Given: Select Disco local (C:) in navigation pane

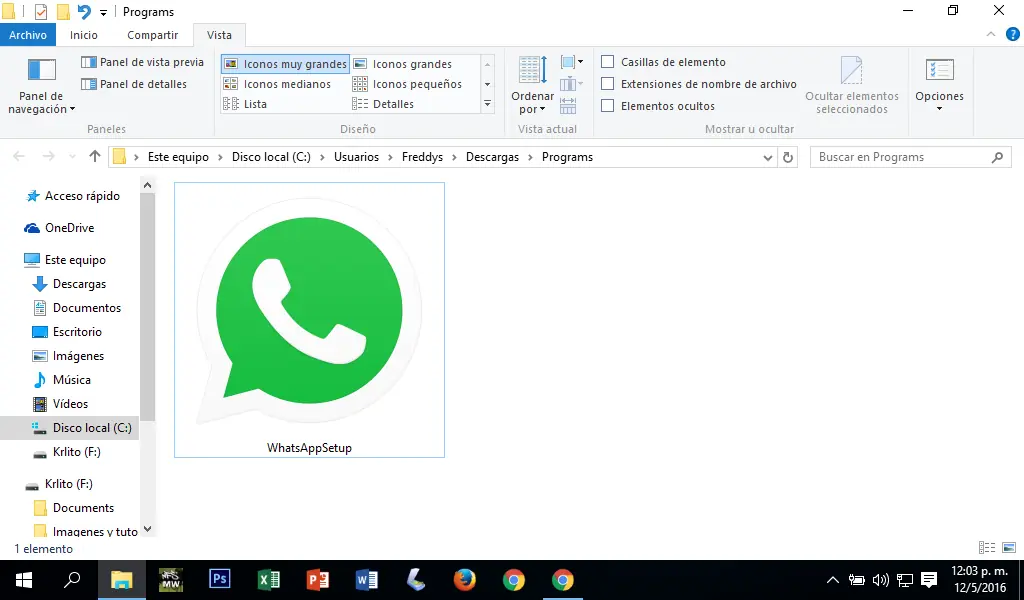Looking at the screenshot, I should coord(69,428).
